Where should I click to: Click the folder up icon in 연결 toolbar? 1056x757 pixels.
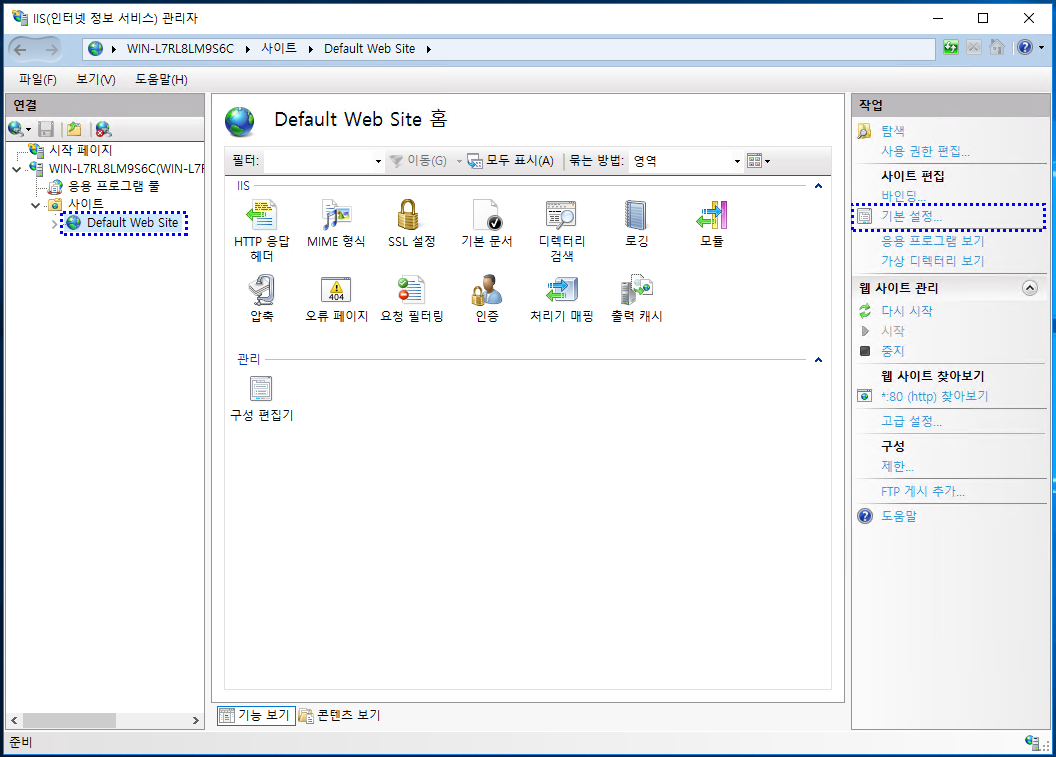(74, 129)
